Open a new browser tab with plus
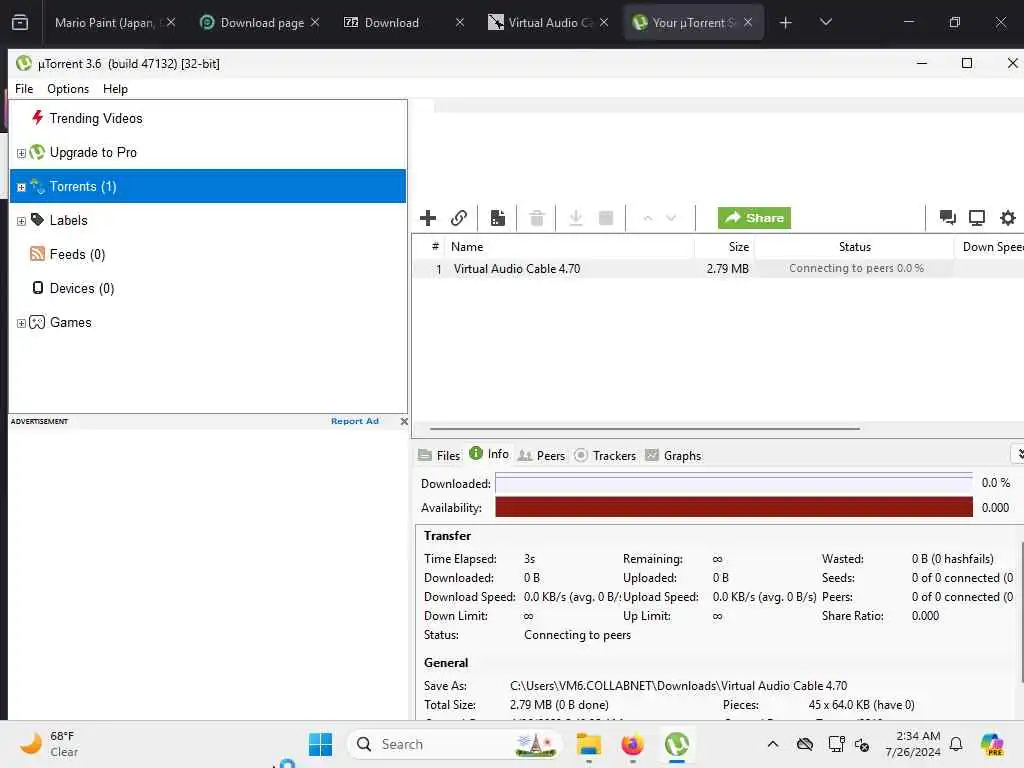 [x=786, y=23]
